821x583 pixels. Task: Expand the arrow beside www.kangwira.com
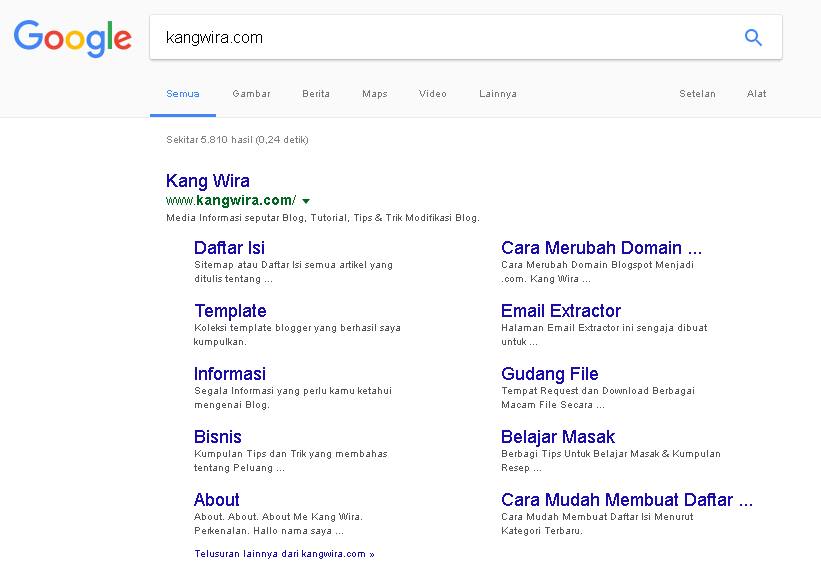coord(306,201)
